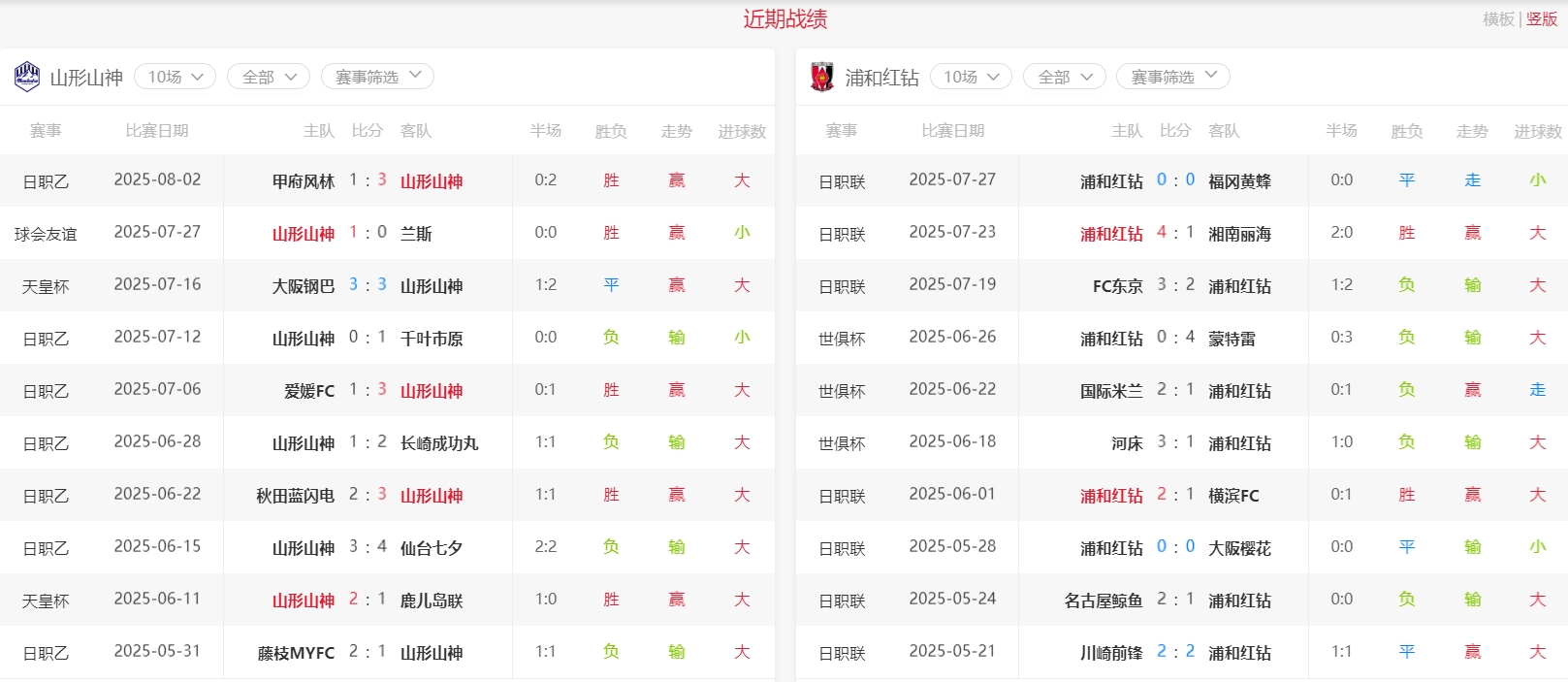This screenshot has width=1568, height=682.
Task: Open 浦和红钻 赛事筛选 dropdown
Action: [1172, 77]
